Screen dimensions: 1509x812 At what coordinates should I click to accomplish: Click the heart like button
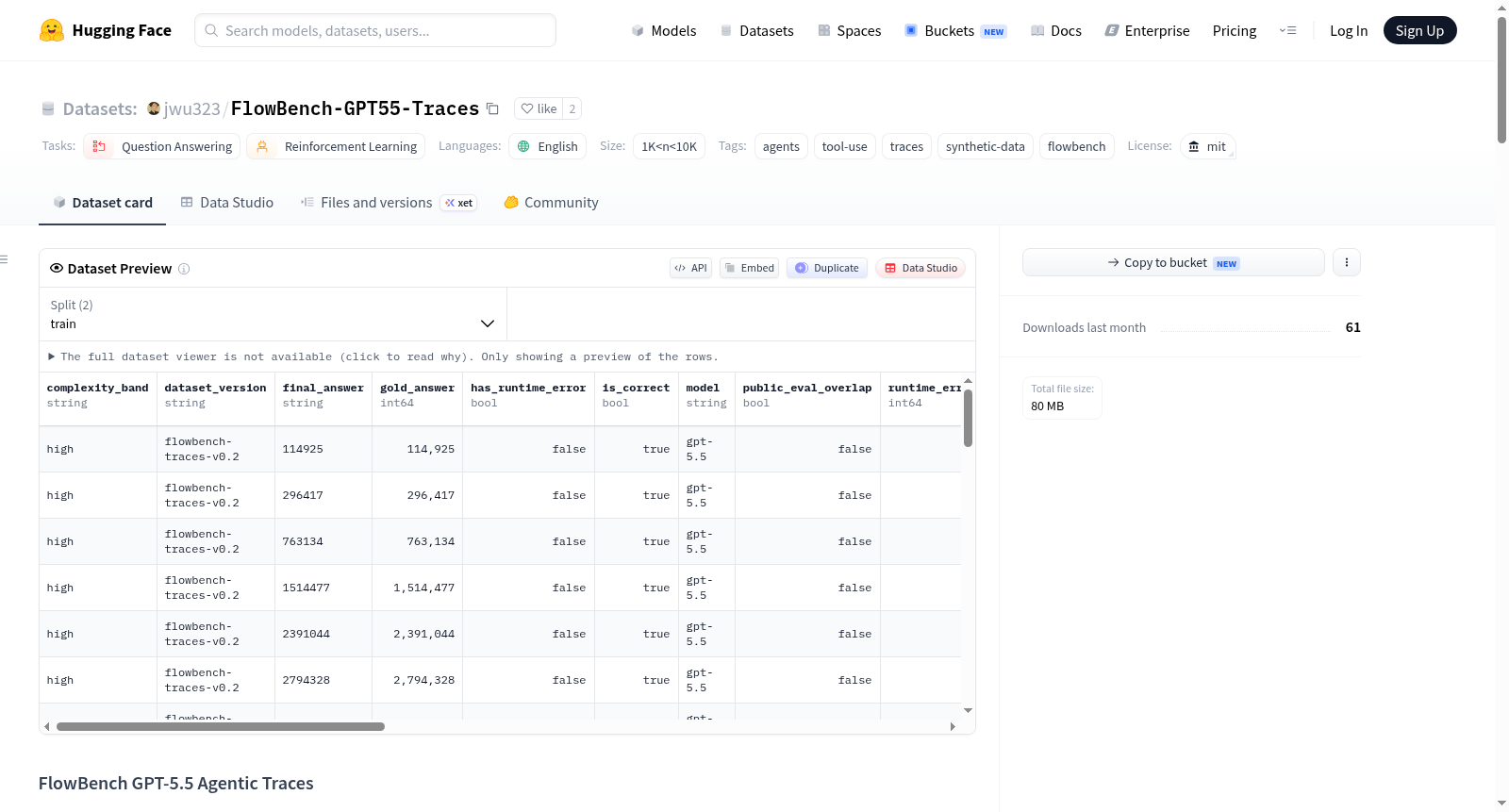coord(539,108)
